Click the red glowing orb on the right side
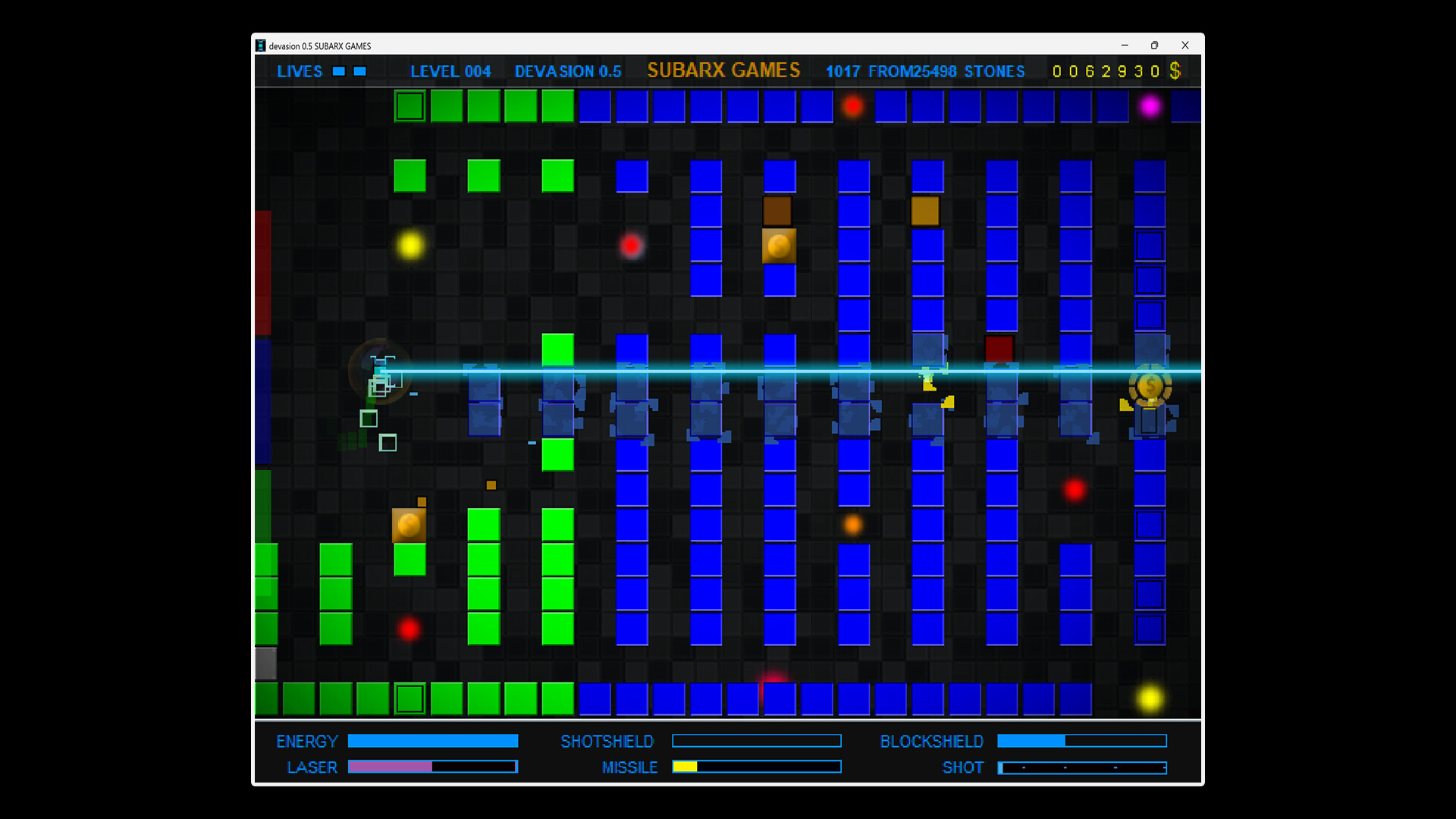The image size is (1456, 819). click(1075, 490)
